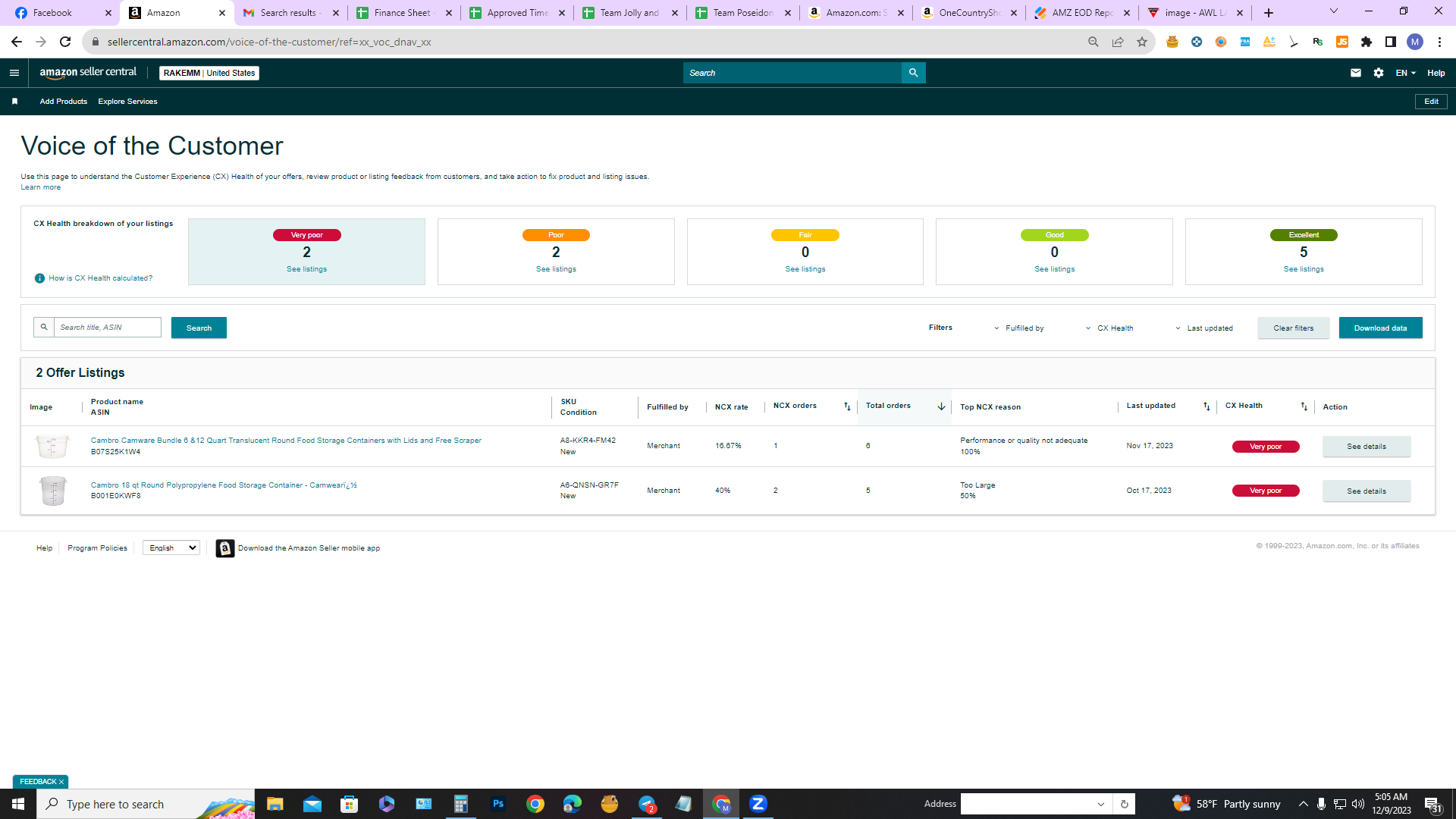Open Zoom from the taskbar

[x=758, y=804]
